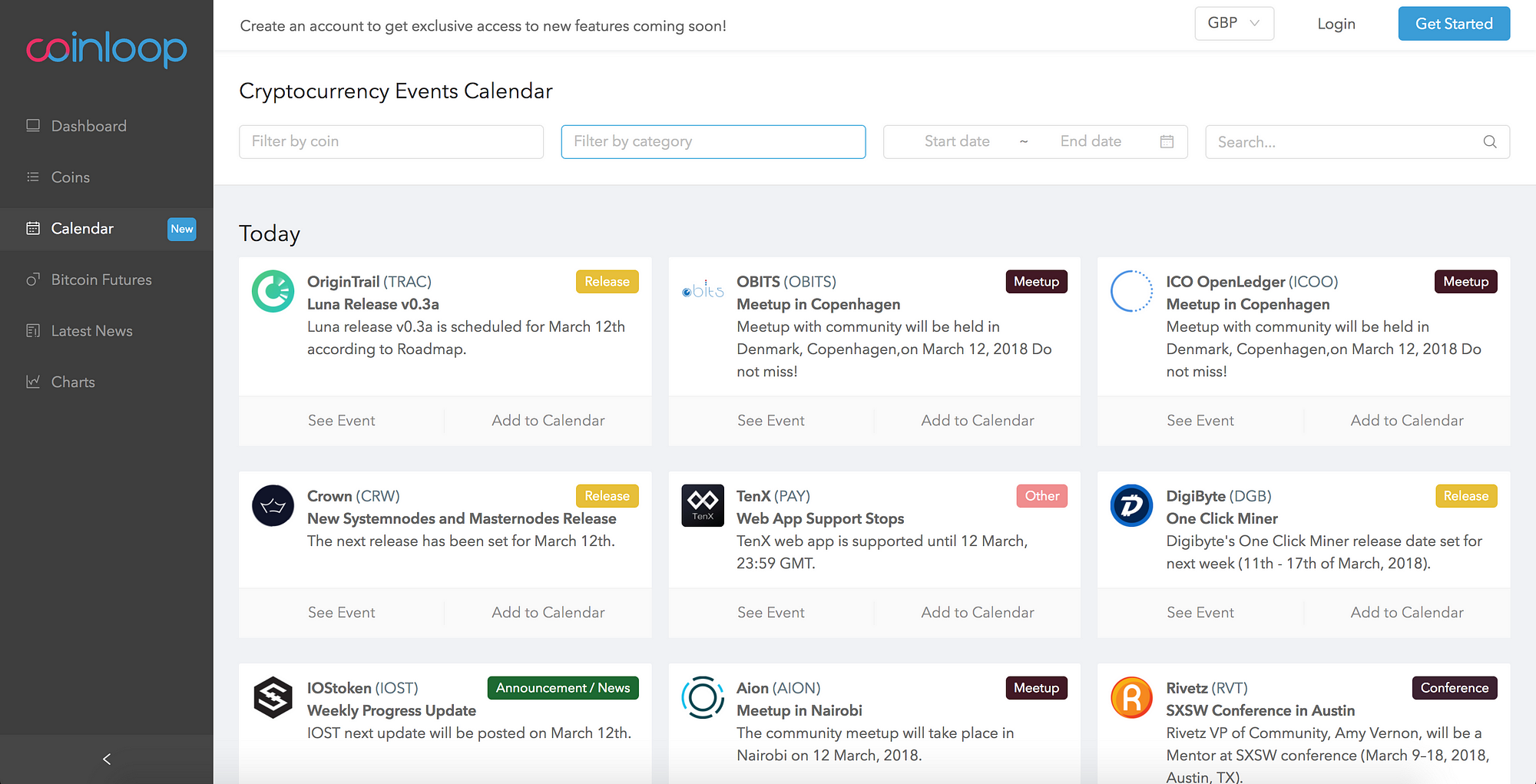Click the Meetup tag on Aion card
Screen dimensions: 1536x784
click(x=1036, y=688)
